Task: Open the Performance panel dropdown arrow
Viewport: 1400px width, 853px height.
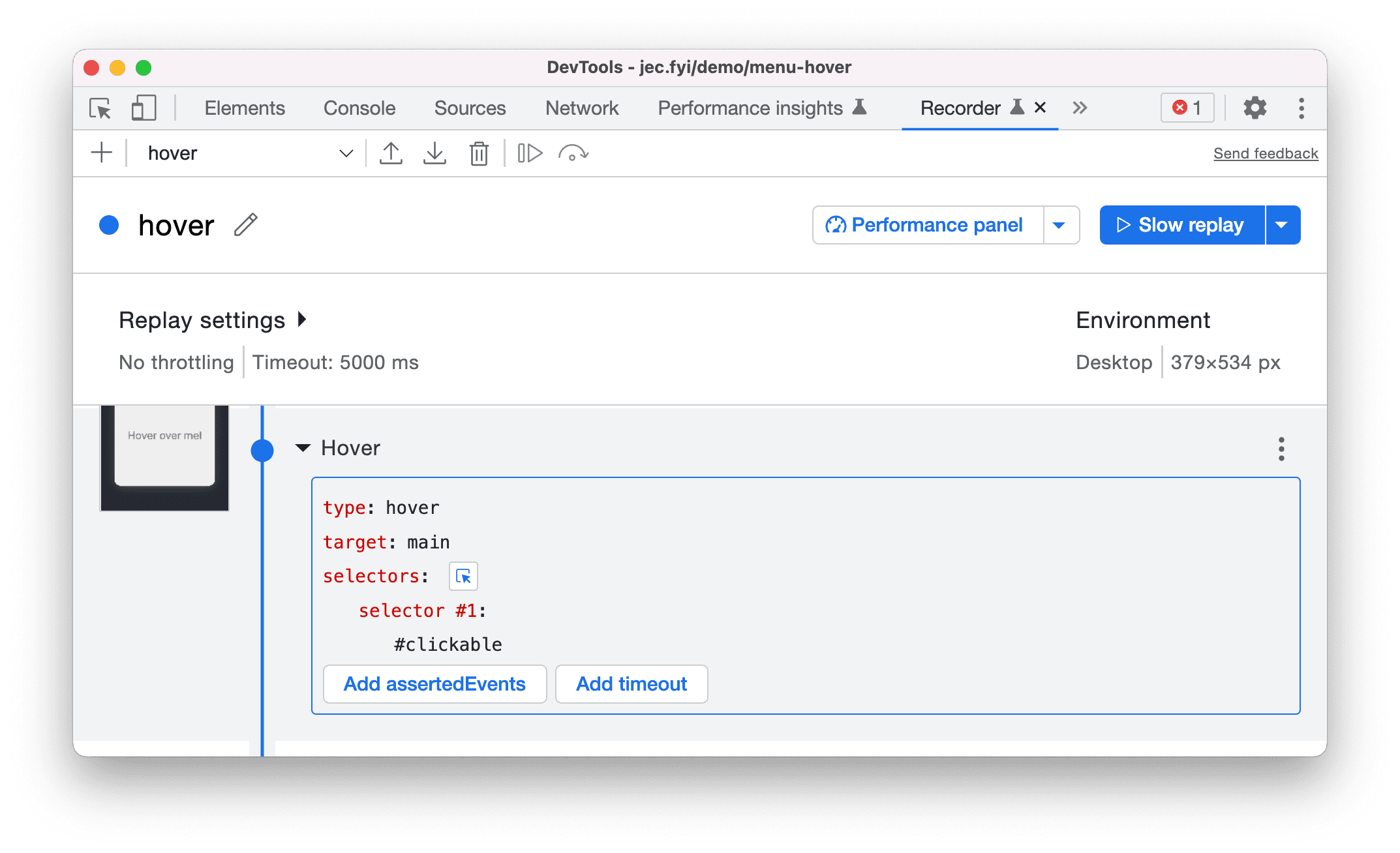Action: pyautogui.click(x=1063, y=225)
